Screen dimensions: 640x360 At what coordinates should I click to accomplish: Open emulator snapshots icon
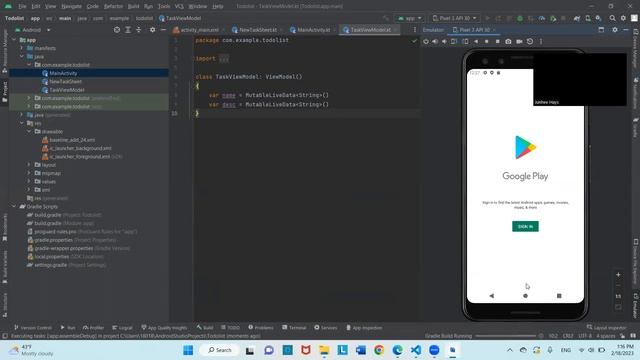(530, 42)
